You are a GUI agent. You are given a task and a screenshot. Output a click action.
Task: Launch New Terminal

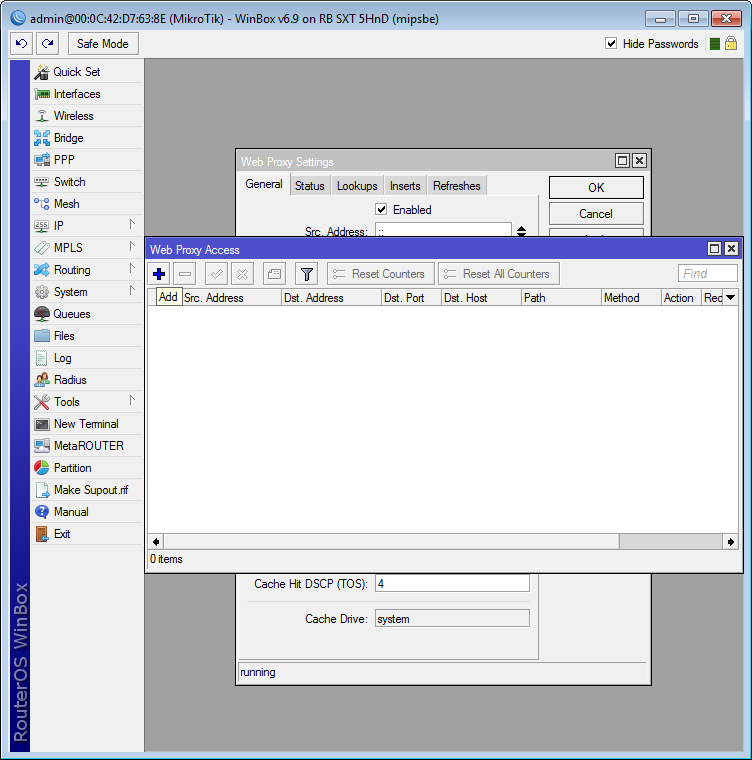(x=87, y=424)
